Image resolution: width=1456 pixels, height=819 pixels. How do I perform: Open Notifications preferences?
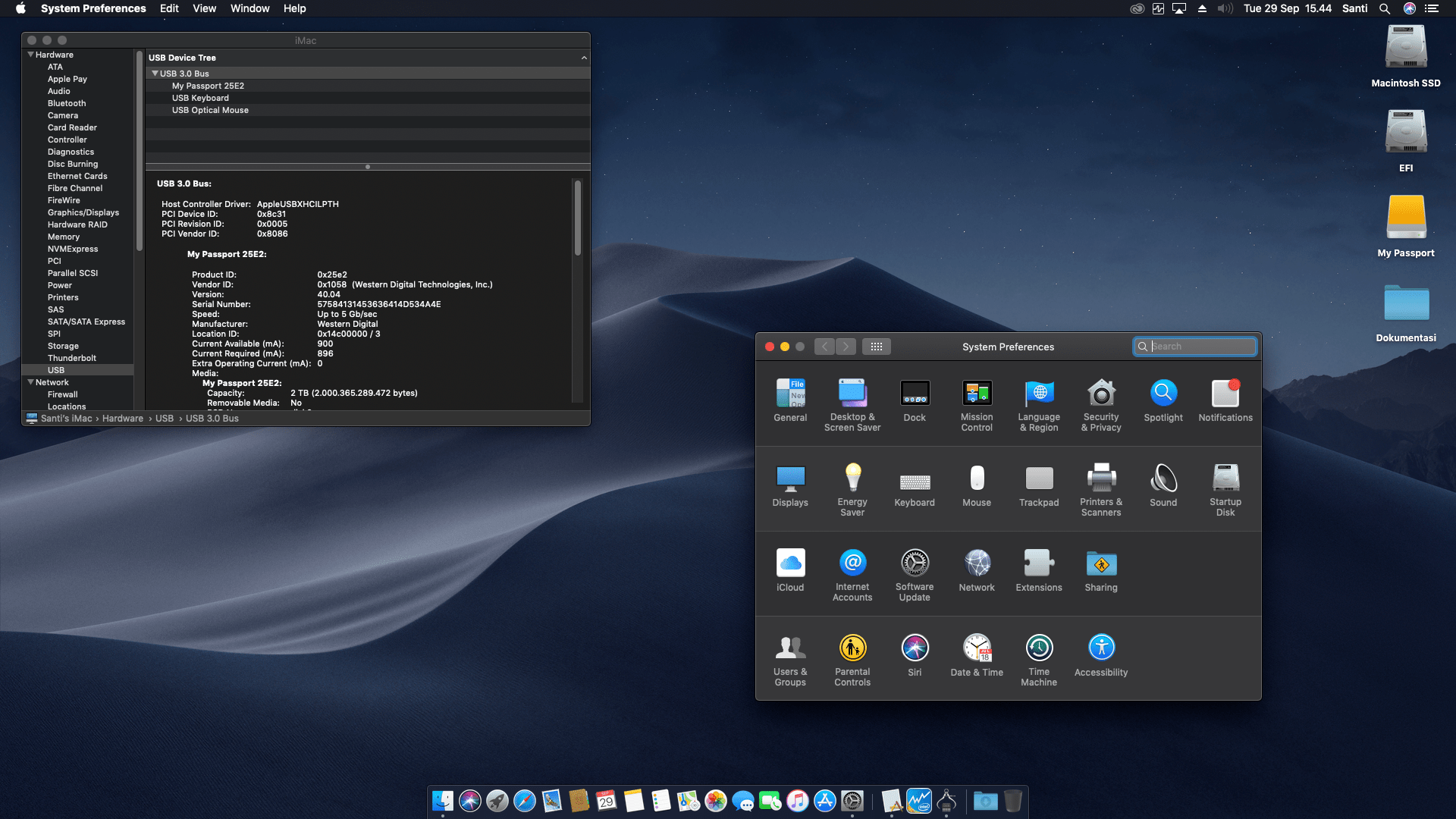[x=1225, y=397]
